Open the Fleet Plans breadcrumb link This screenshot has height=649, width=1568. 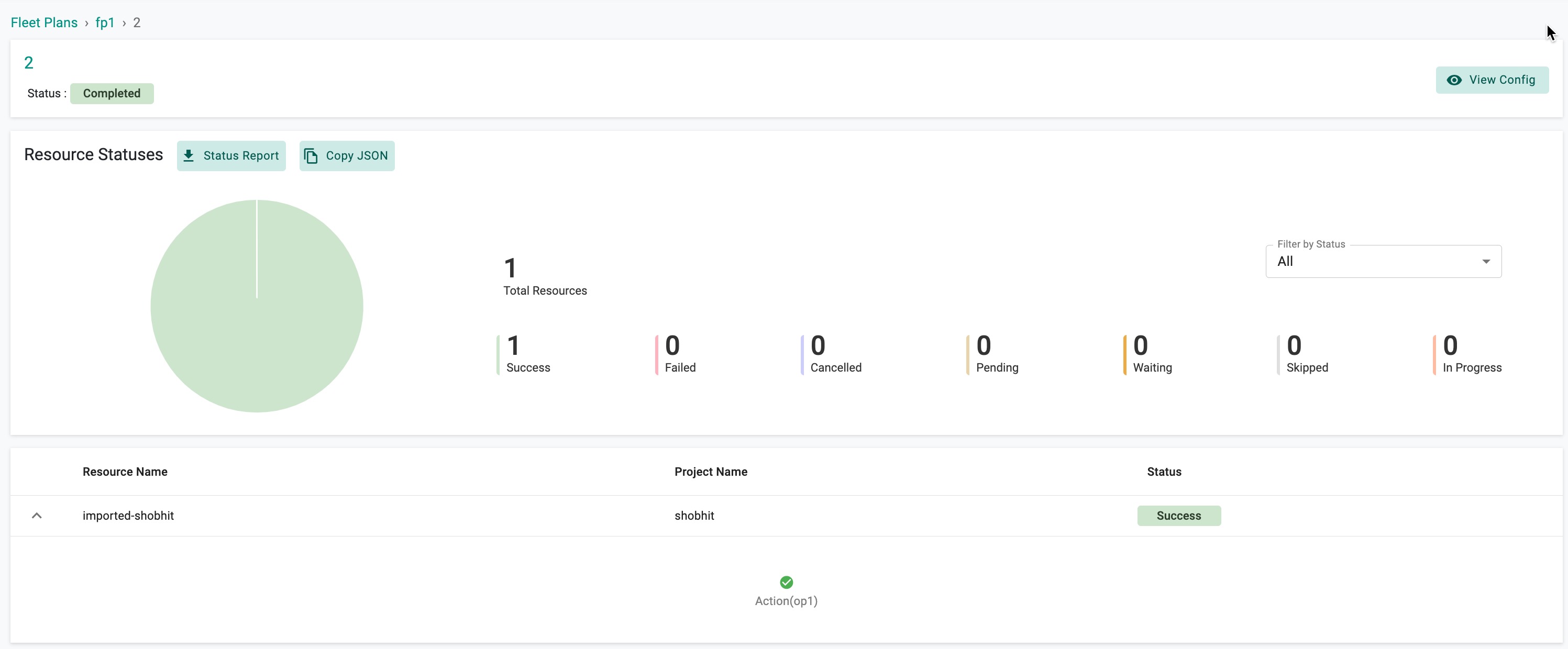pyautogui.click(x=44, y=23)
